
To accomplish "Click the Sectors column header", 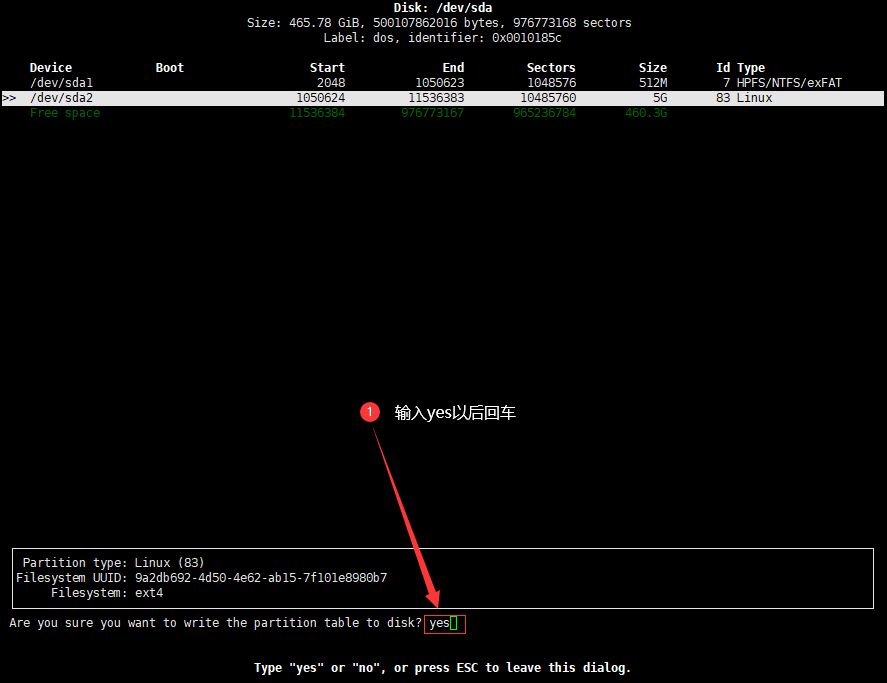I will [x=551, y=68].
